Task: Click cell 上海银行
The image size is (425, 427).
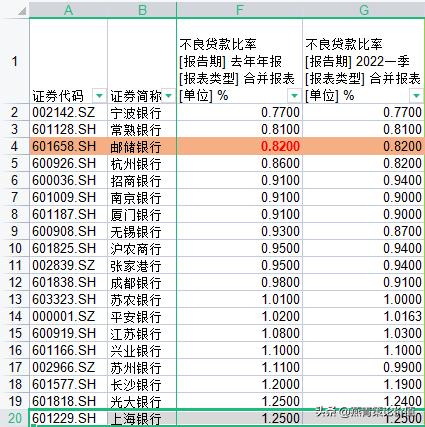Action: pyautogui.click(x=142, y=418)
